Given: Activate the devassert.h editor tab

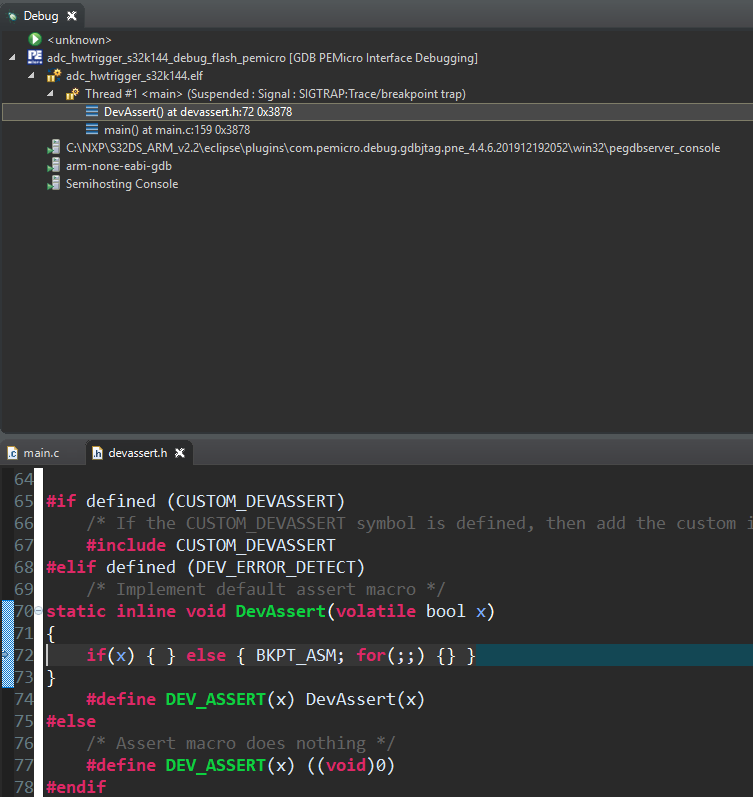Looking at the screenshot, I should 137,453.
